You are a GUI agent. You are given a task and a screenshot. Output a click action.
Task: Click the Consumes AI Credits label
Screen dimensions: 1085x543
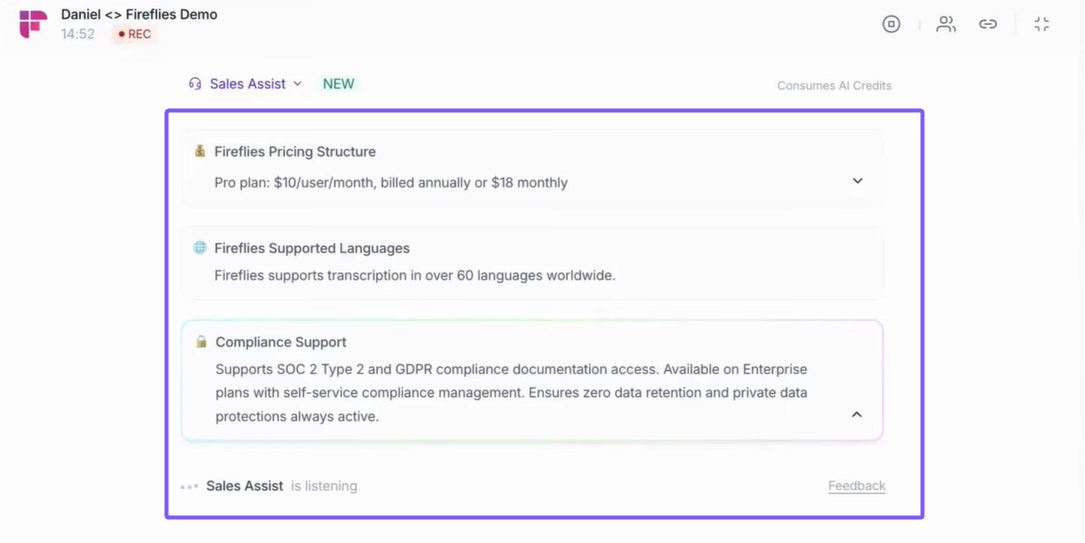(834, 86)
